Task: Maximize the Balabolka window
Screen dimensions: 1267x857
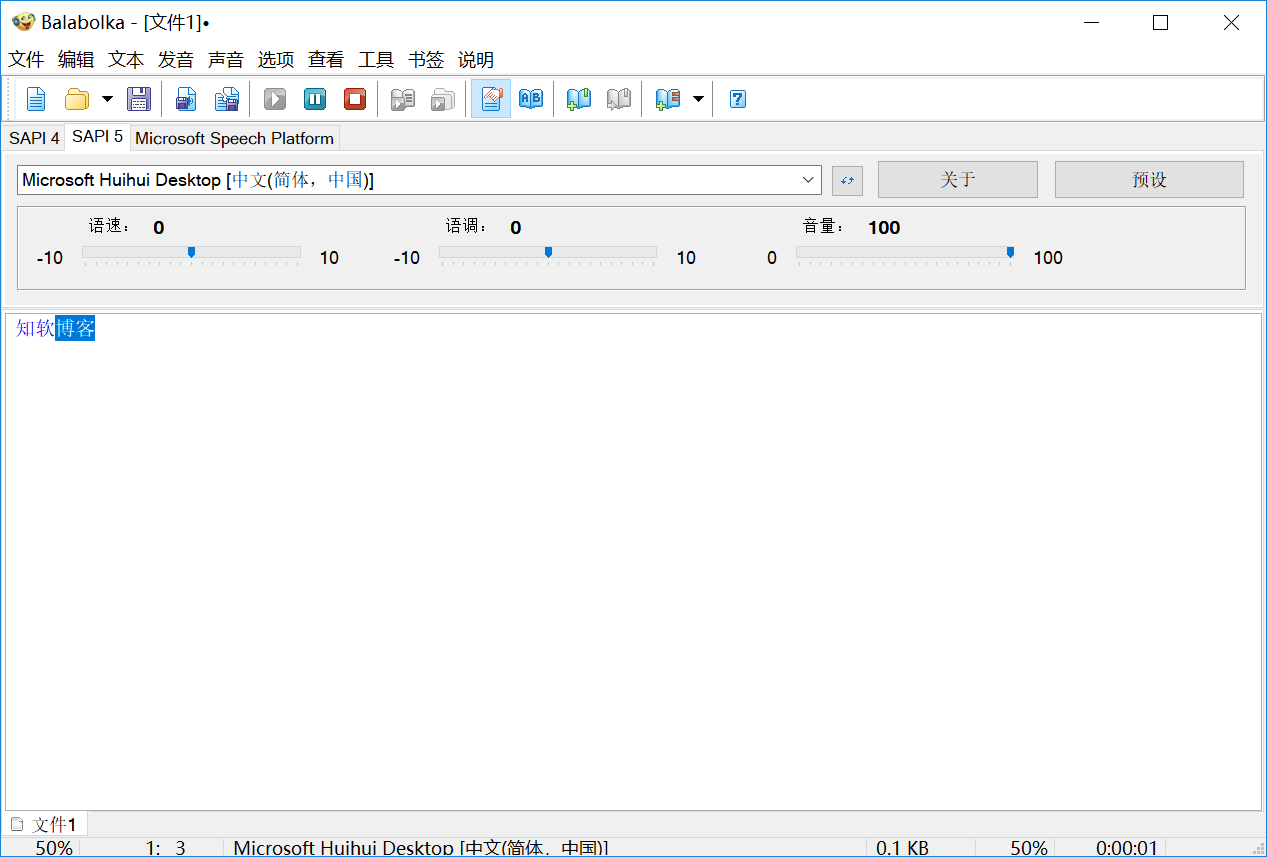Action: (x=1160, y=22)
